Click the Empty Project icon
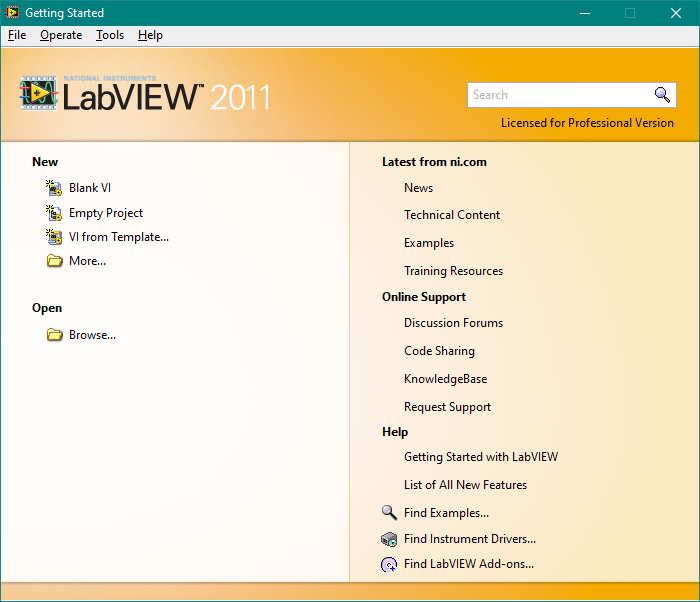 (54, 213)
